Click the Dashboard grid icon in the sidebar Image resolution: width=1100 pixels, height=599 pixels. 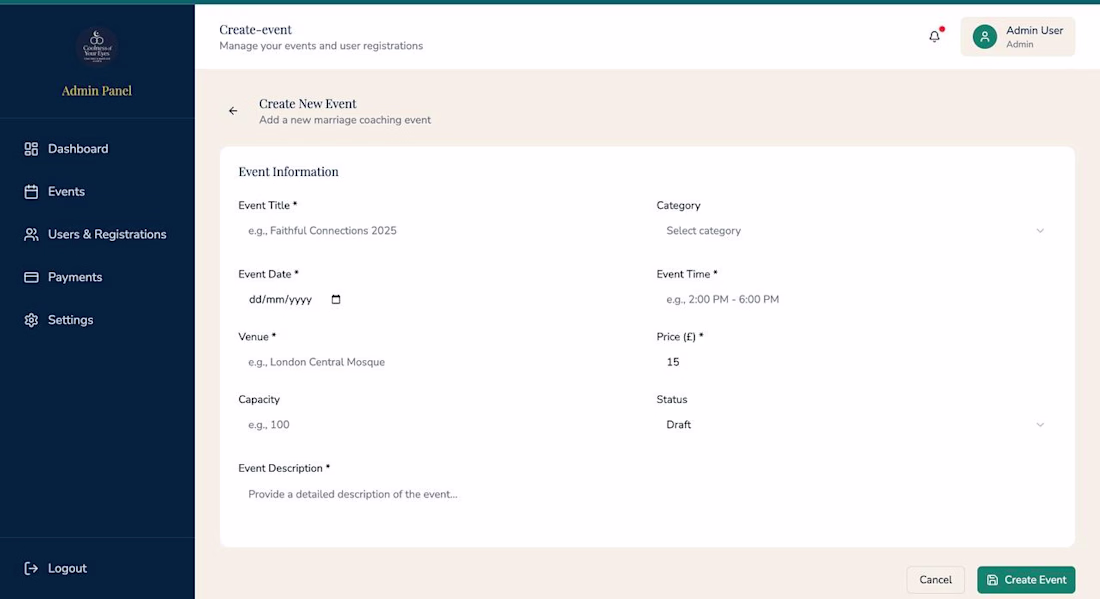31,149
